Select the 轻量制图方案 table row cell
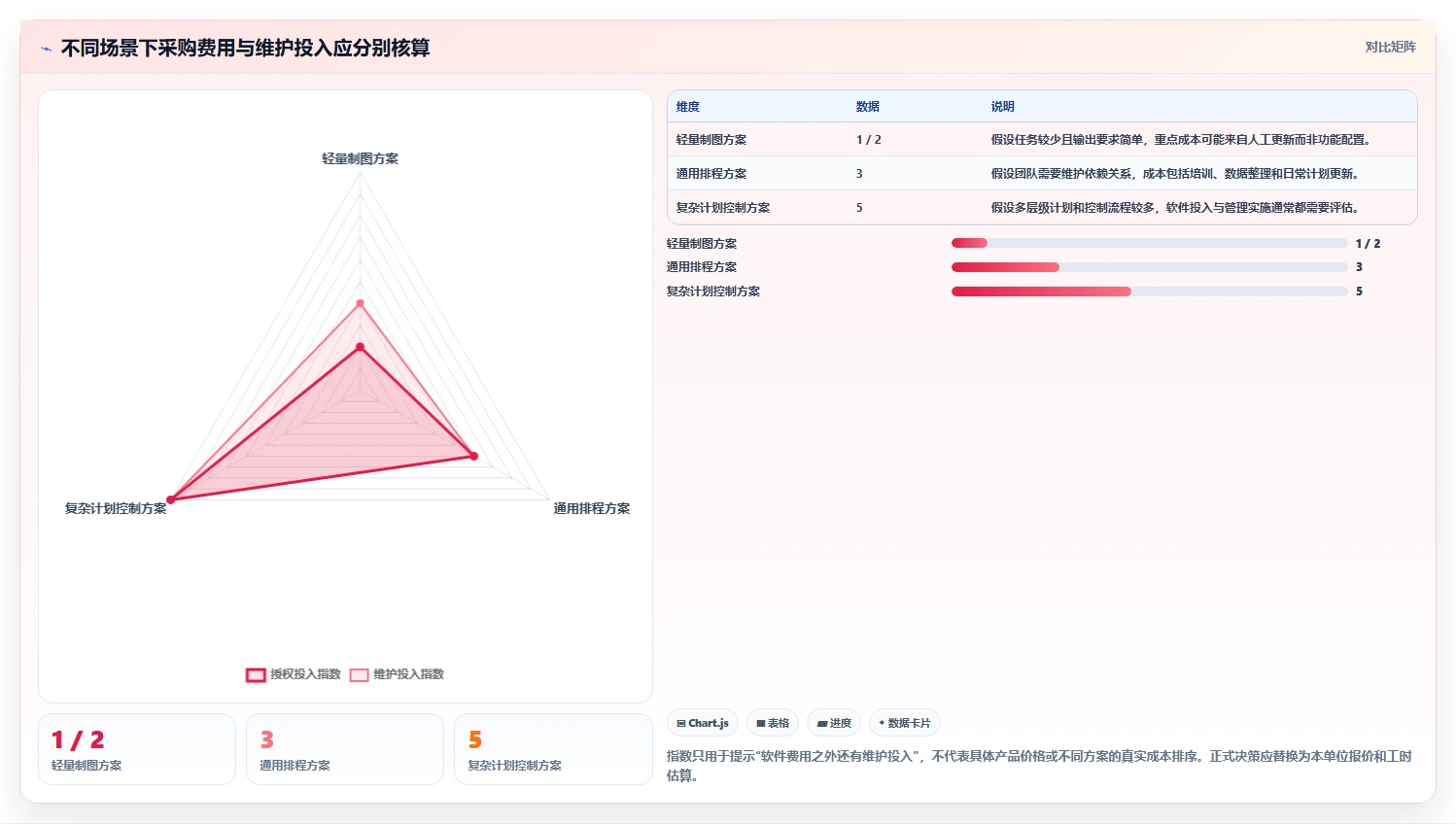Image resolution: width=1456 pixels, height=824 pixels. [x=711, y=140]
